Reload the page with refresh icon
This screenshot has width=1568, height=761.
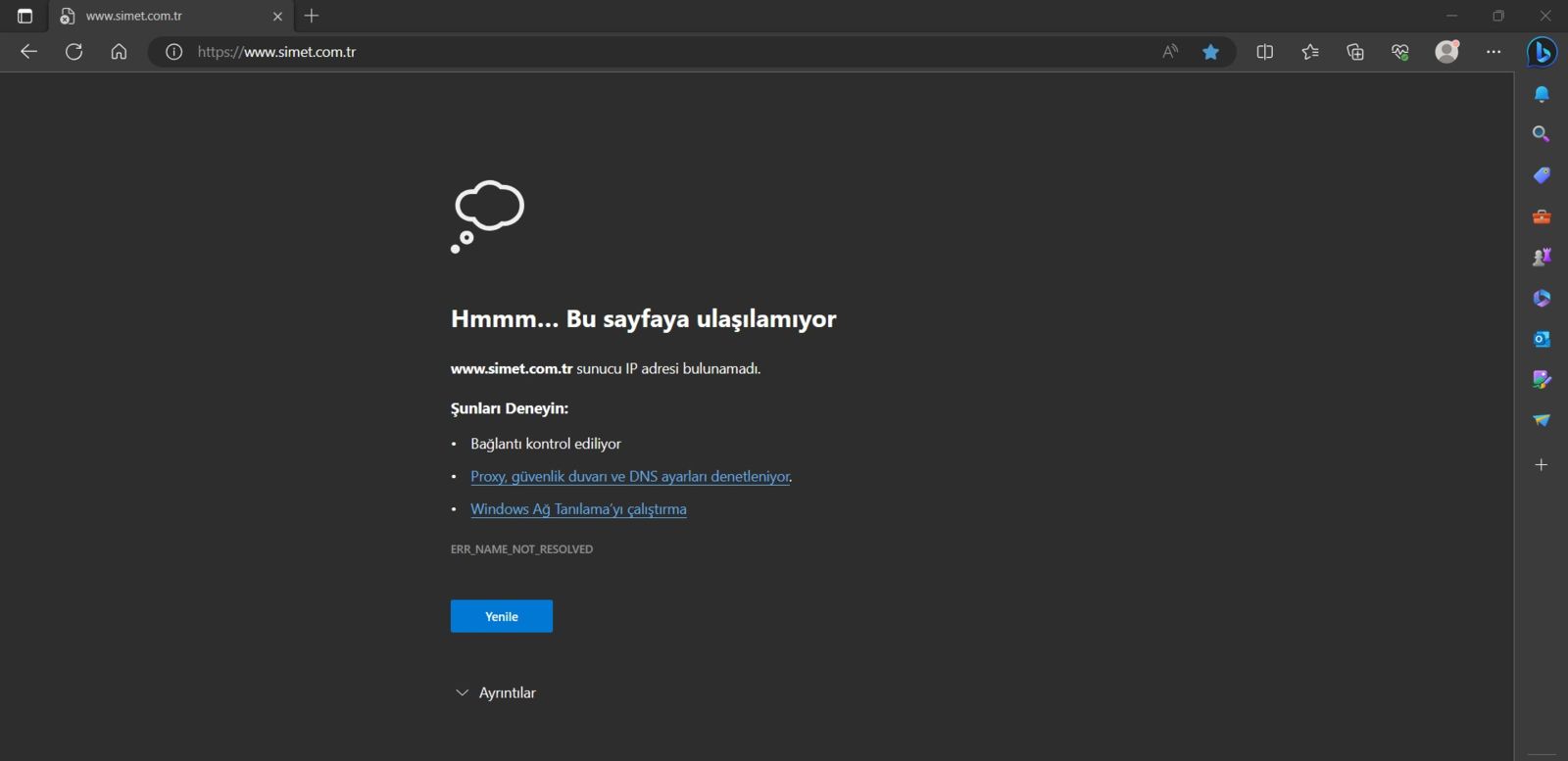(x=73, y=52)
